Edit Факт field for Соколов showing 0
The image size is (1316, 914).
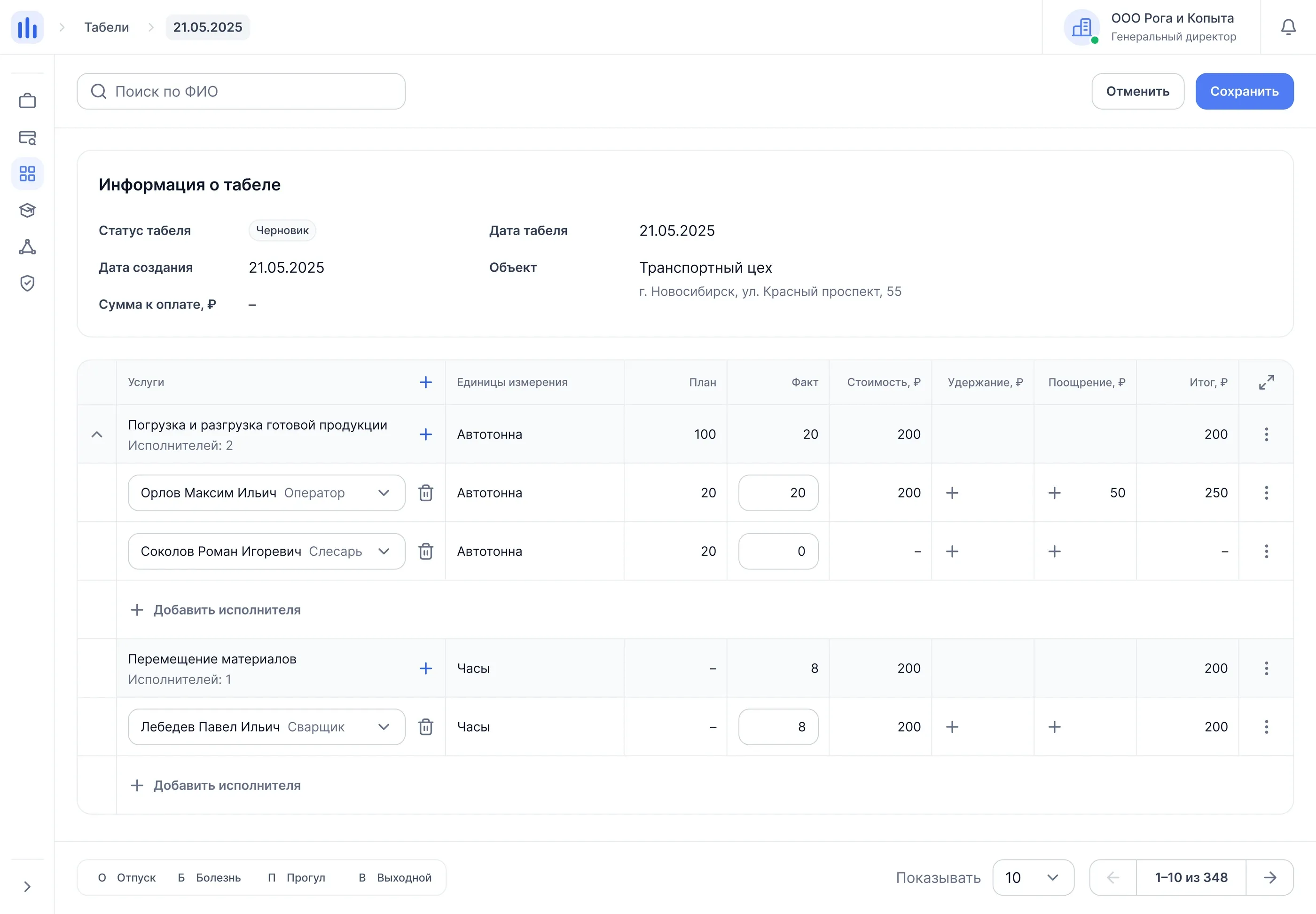pos(778,551)
